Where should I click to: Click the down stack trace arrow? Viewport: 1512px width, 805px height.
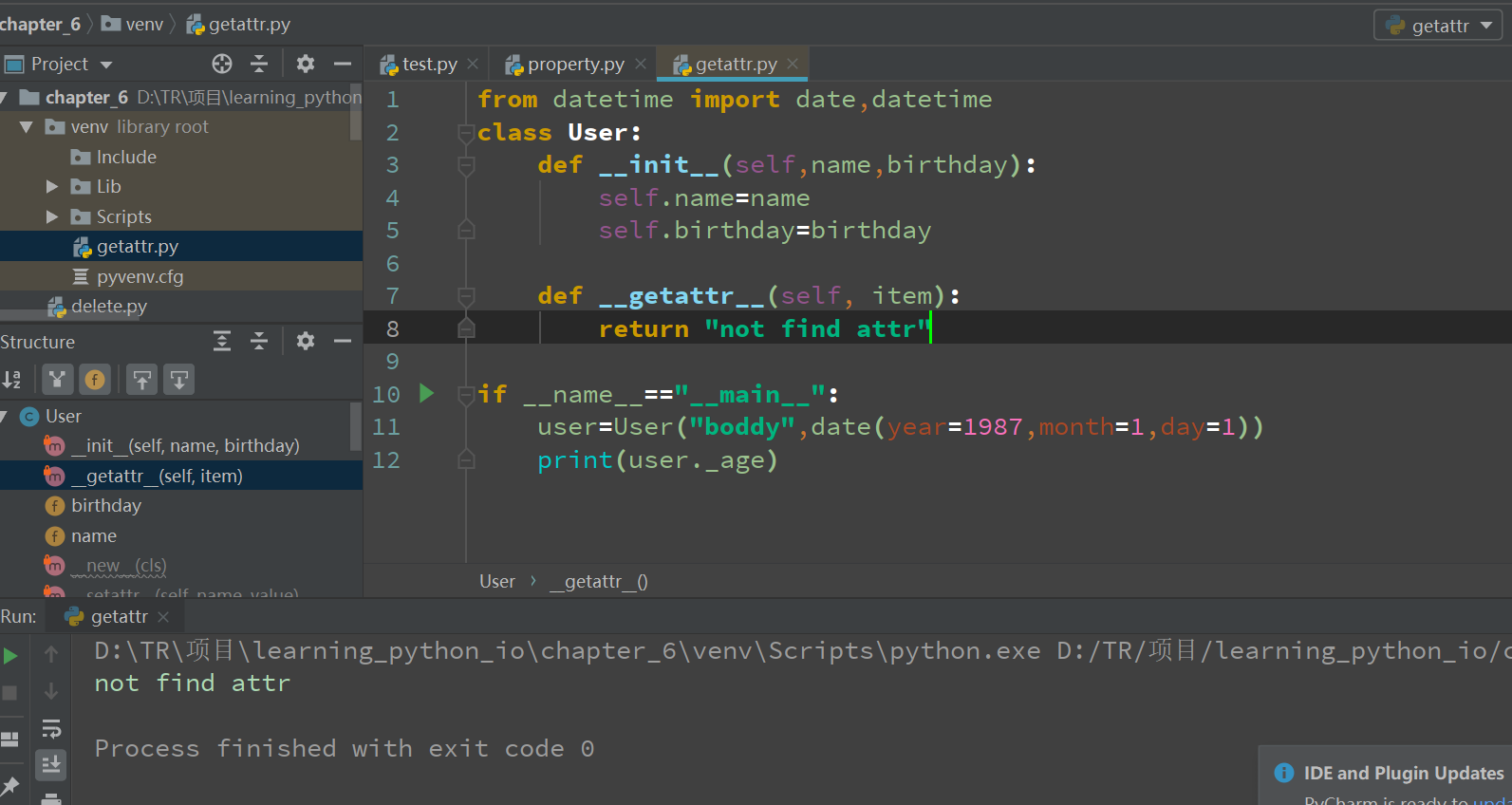click(51, 691)
